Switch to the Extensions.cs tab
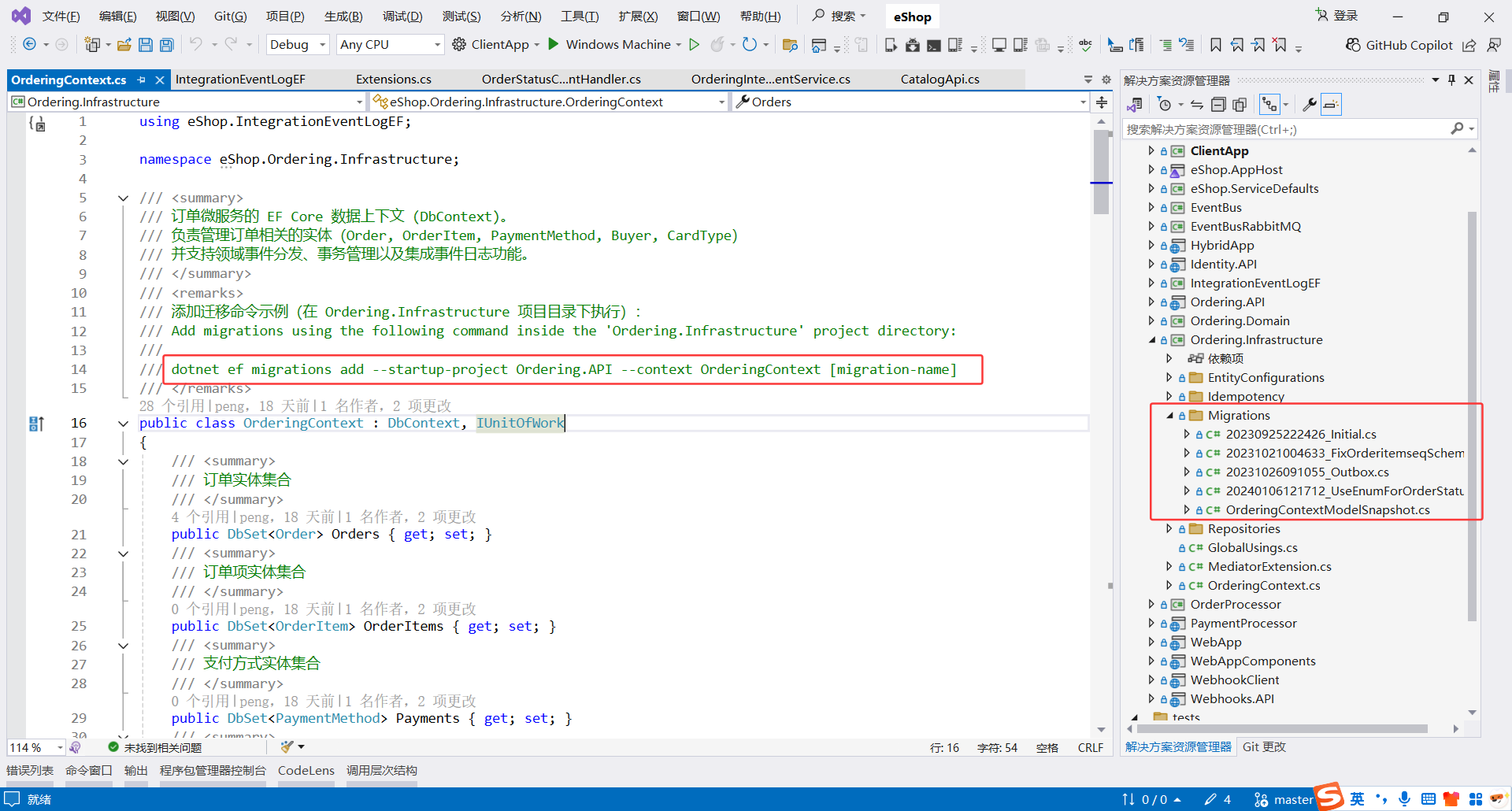1512x811 pixels. tap(394, 80)
